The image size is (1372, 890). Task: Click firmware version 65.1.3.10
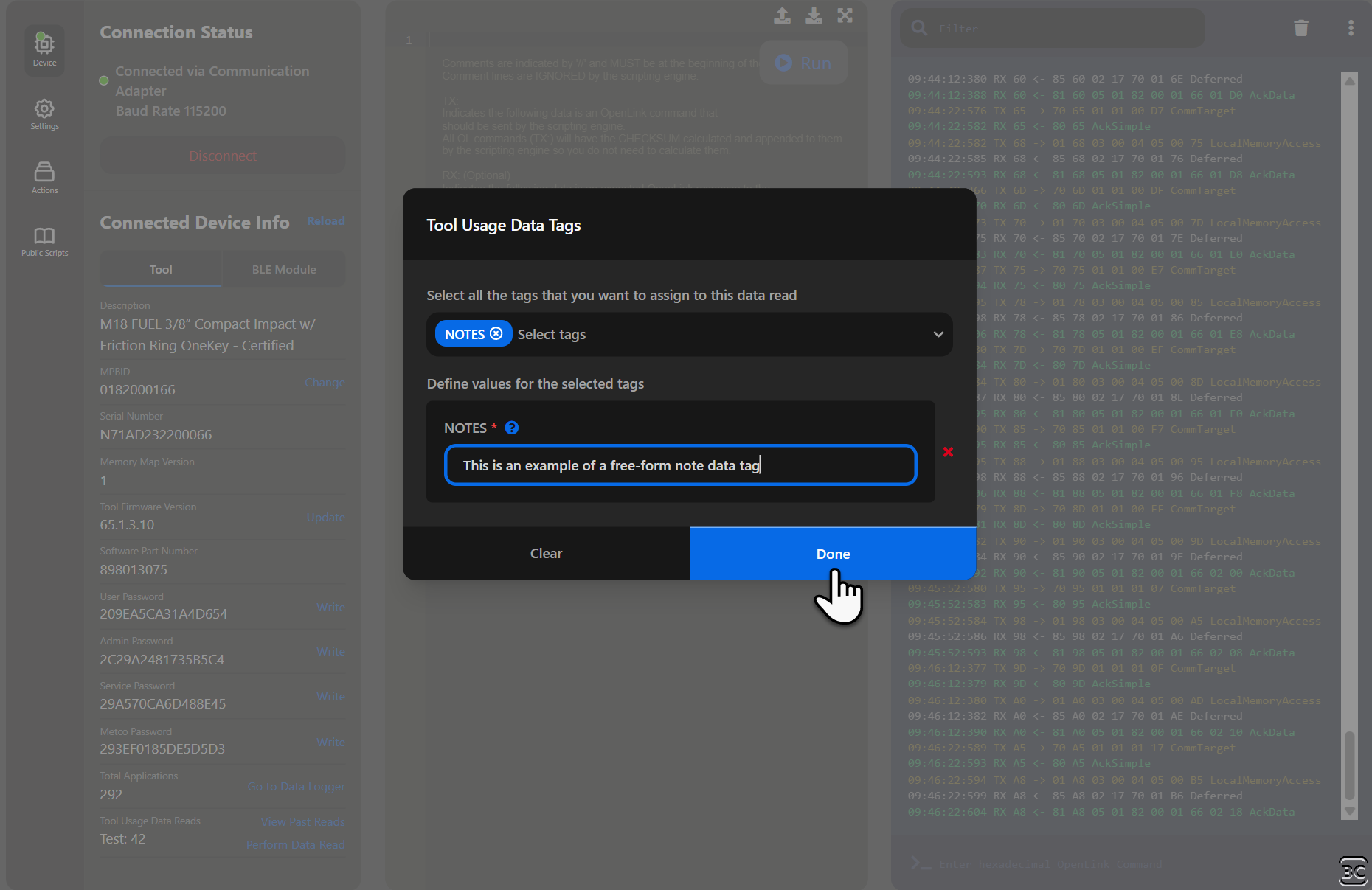tap(127, 525)
